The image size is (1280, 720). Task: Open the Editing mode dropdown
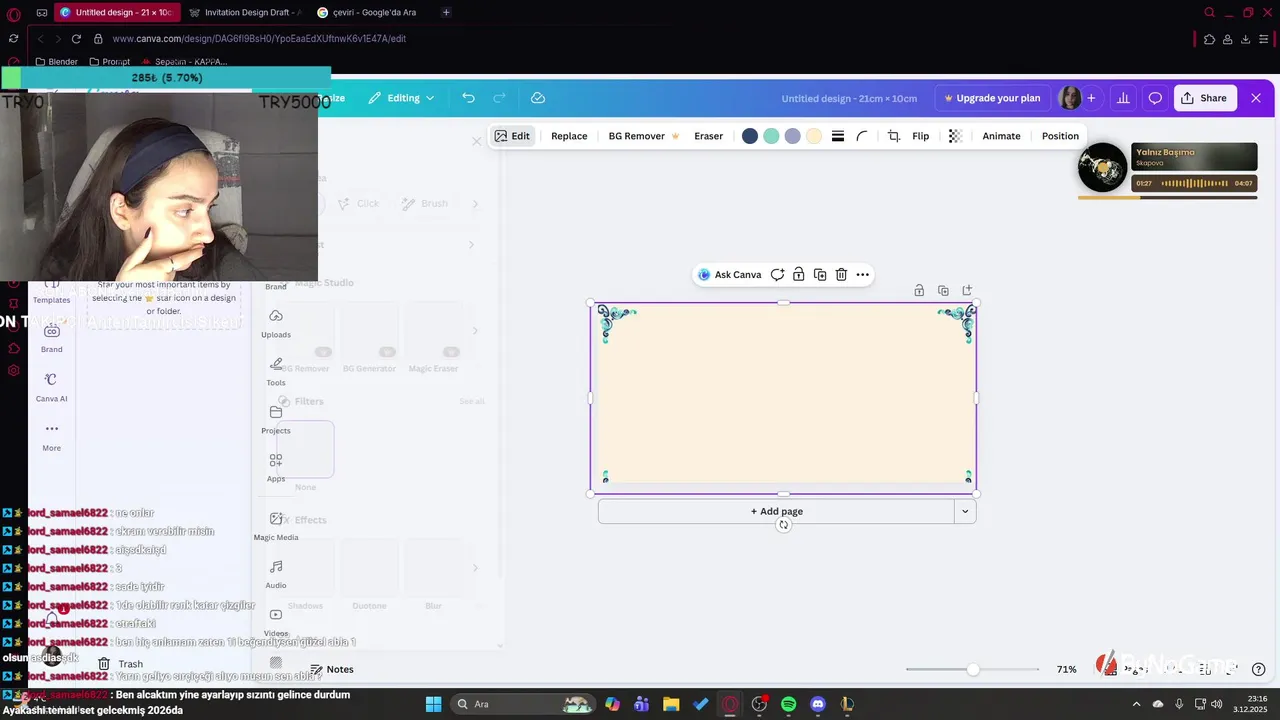coord(401,98)
